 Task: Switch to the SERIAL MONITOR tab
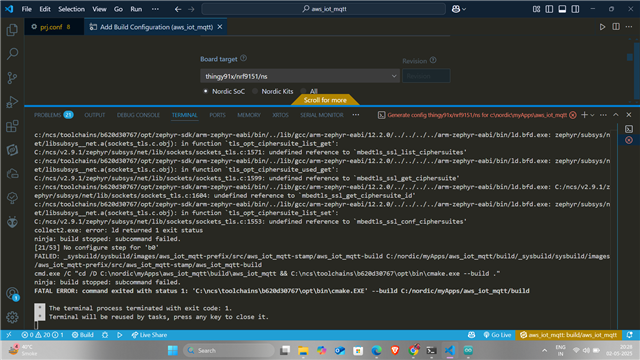click(322, 115)
